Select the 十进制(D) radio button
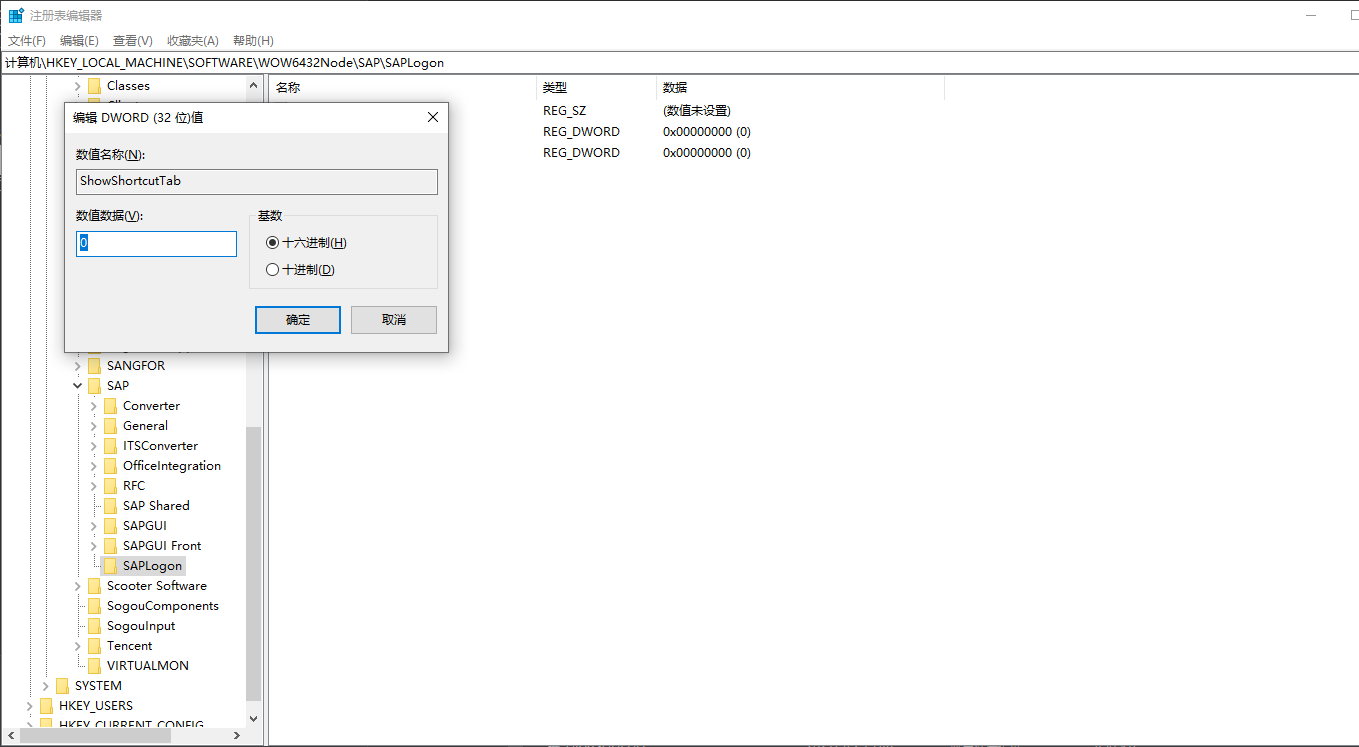1359x747 pixels. click(271, 269)
